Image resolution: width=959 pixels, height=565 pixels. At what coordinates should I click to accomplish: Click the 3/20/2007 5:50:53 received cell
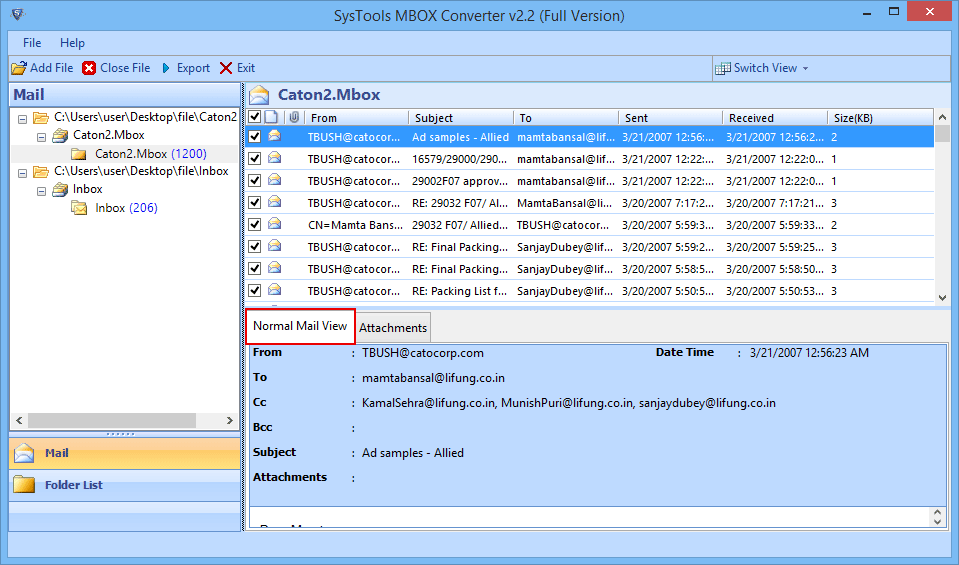click(775, 291)
